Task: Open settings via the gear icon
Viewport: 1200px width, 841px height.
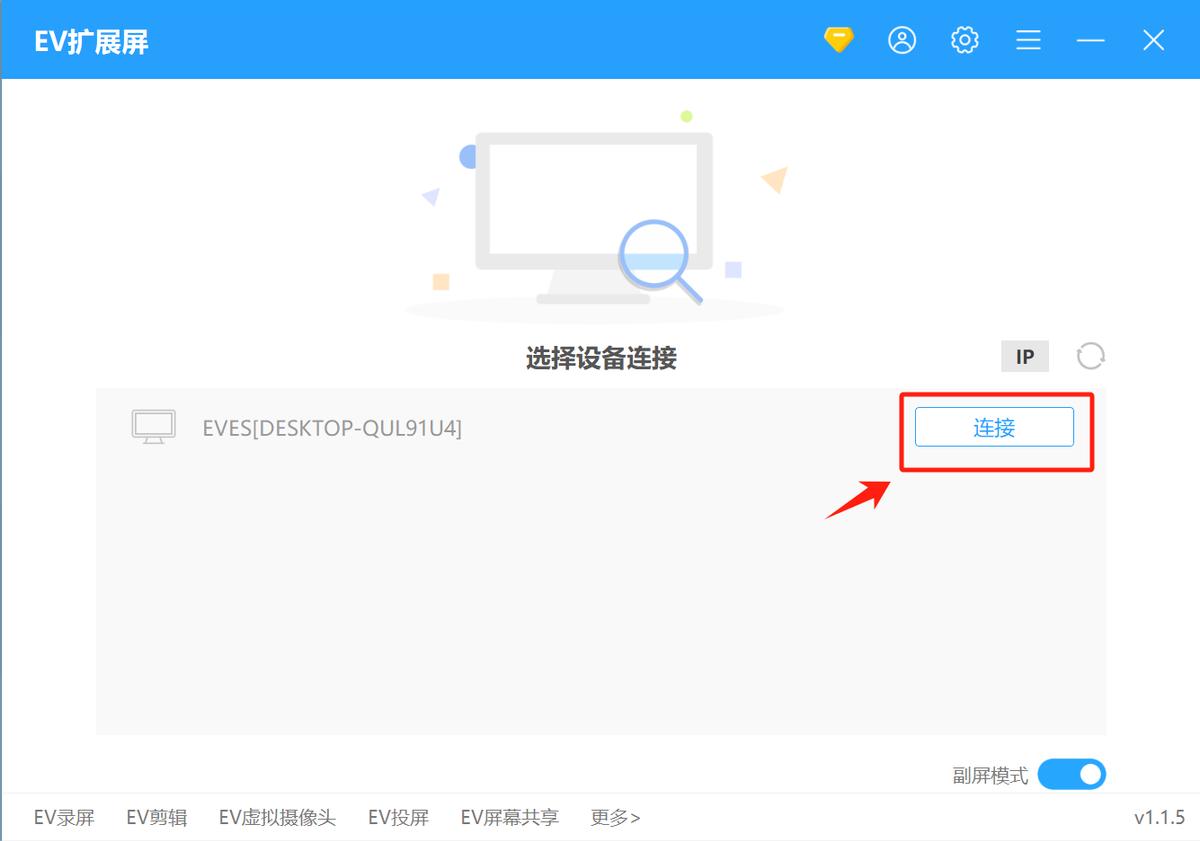Action: click(x=965, y=40)
